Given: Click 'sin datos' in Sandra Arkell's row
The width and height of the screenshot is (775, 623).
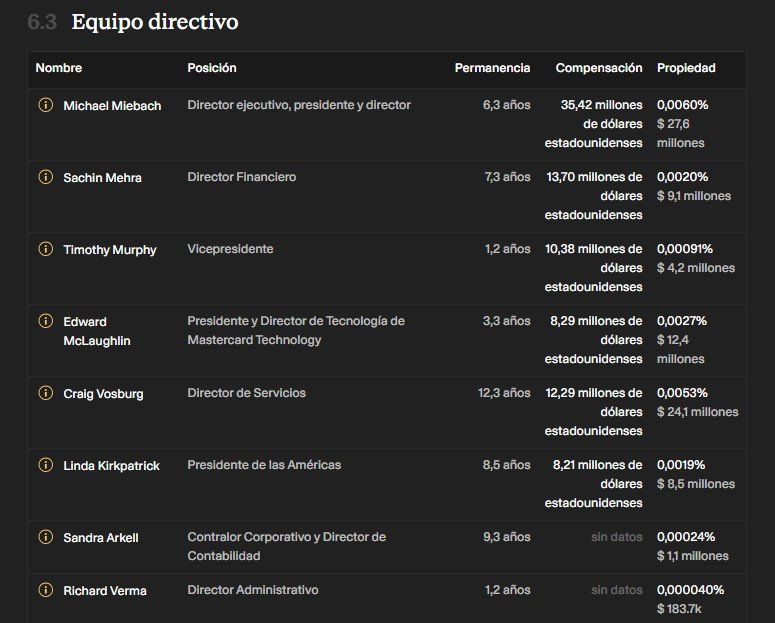Looking at the screenshot, I should click(617, 537).
